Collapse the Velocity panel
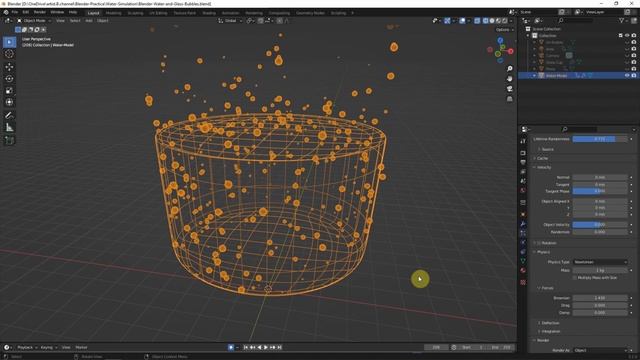 click(543, 167)
